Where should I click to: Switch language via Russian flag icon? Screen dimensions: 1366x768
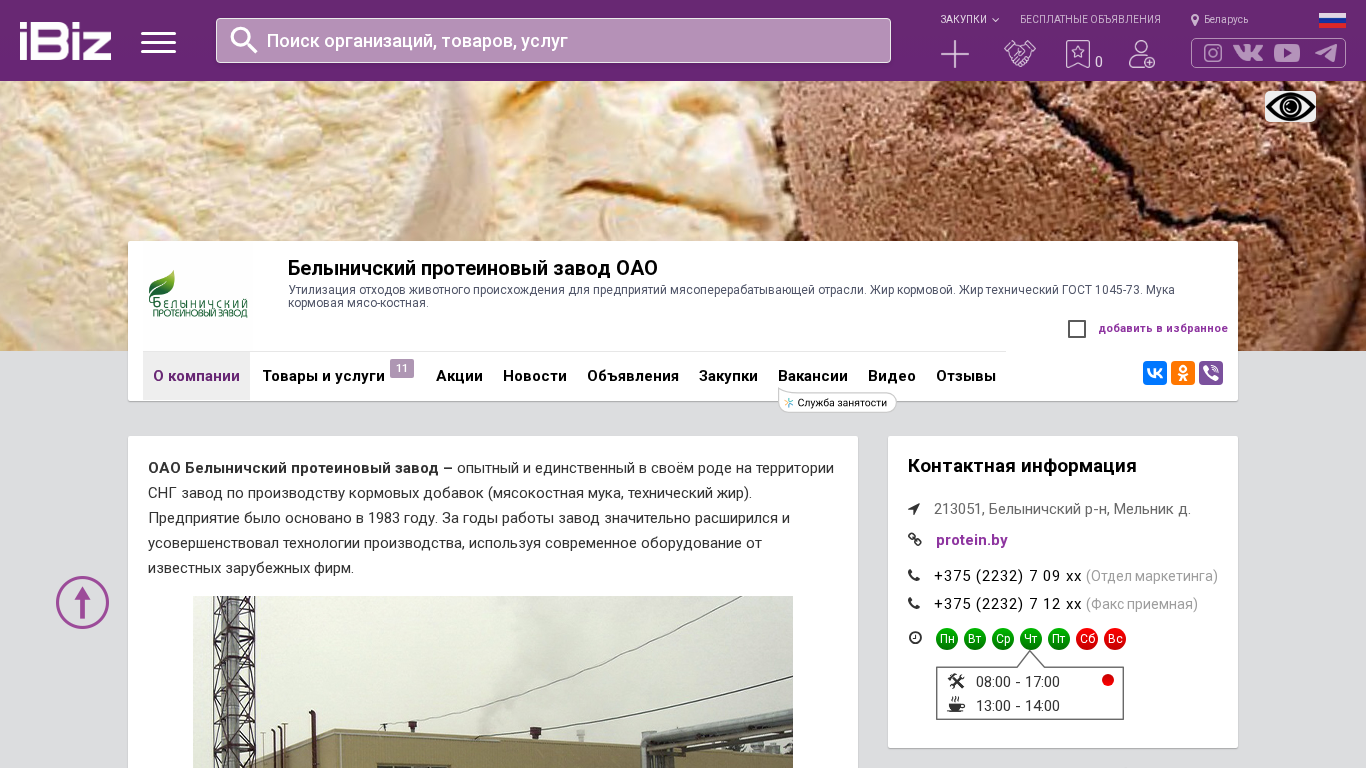tap(1332, 20)
